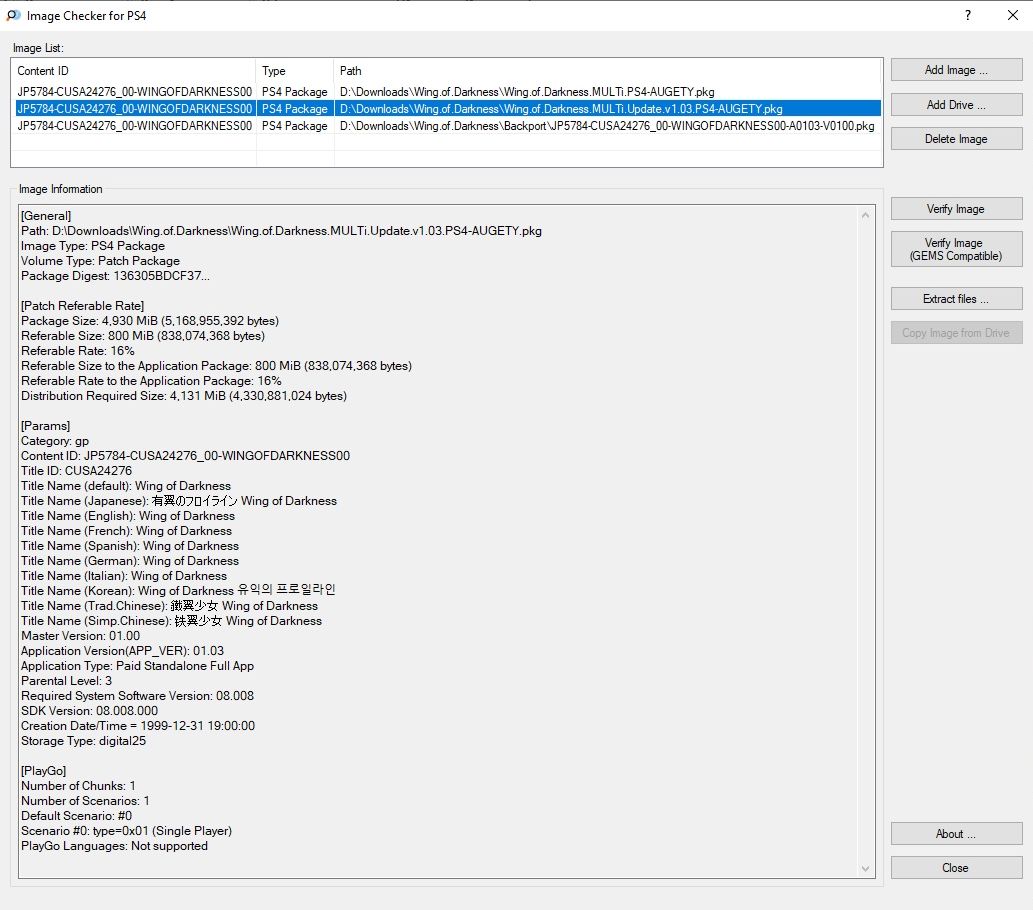
Task: Click the Title Name (Japanese) line
Action: point(179,501)
